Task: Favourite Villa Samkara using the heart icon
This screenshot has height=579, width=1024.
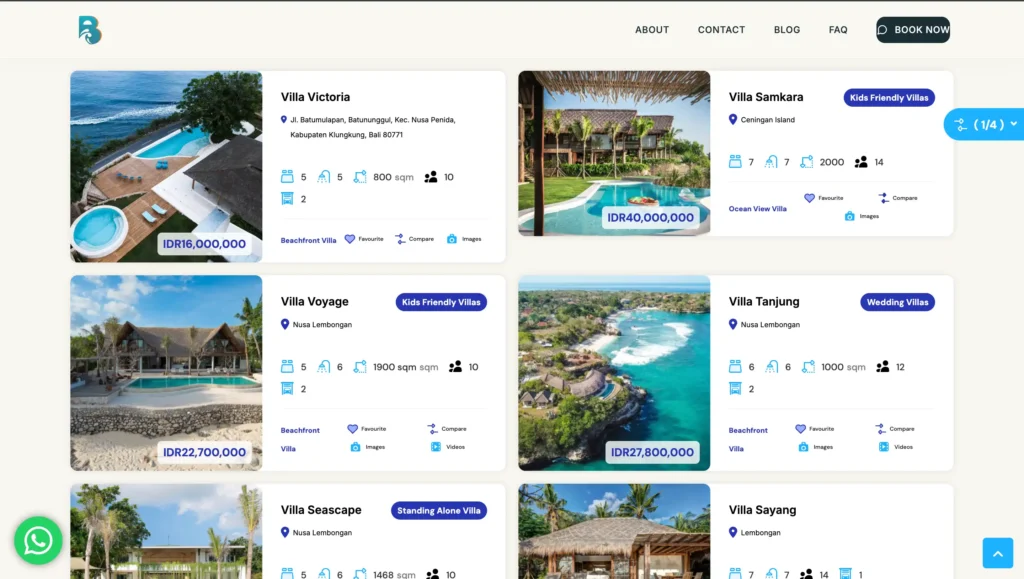Action: coord(809,198)
